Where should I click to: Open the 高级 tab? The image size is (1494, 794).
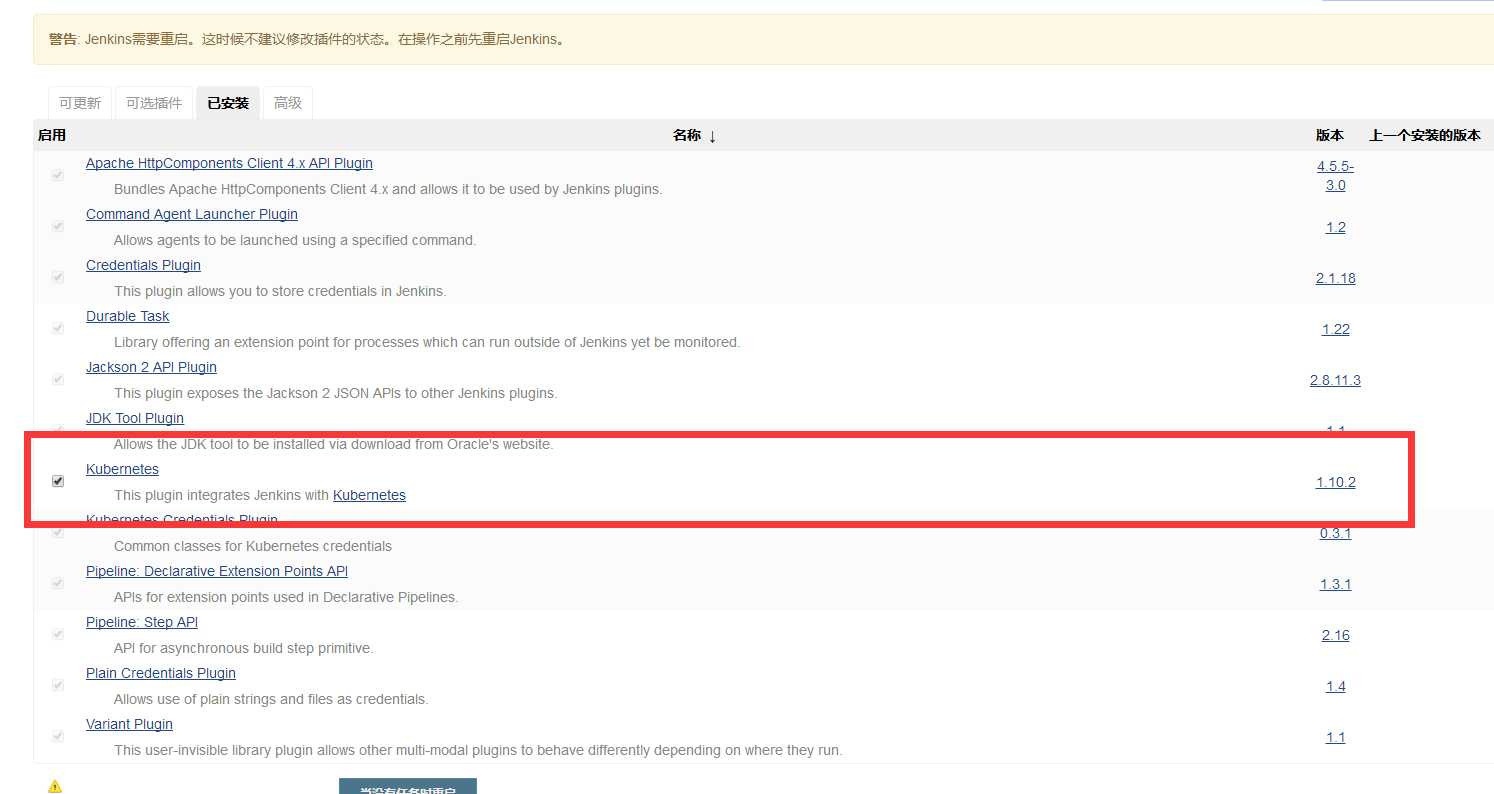click(x=288, y=103)
